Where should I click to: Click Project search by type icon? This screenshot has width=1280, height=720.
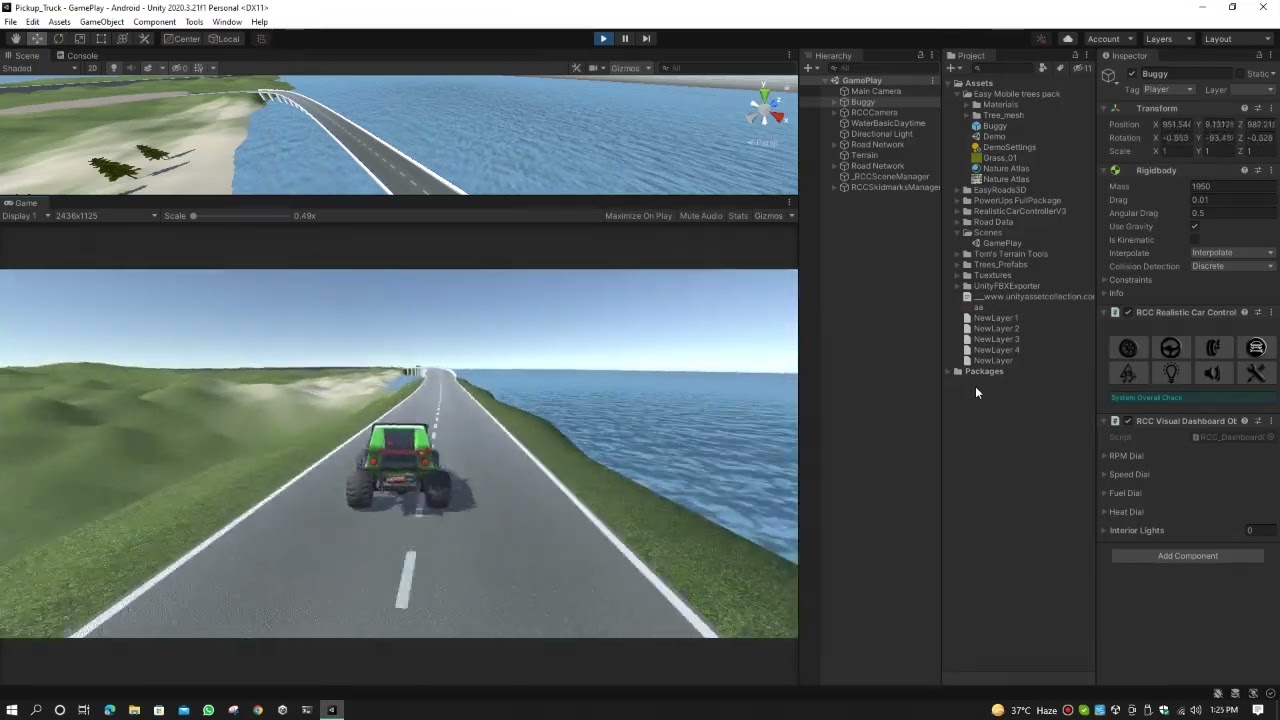(1043, 68)
